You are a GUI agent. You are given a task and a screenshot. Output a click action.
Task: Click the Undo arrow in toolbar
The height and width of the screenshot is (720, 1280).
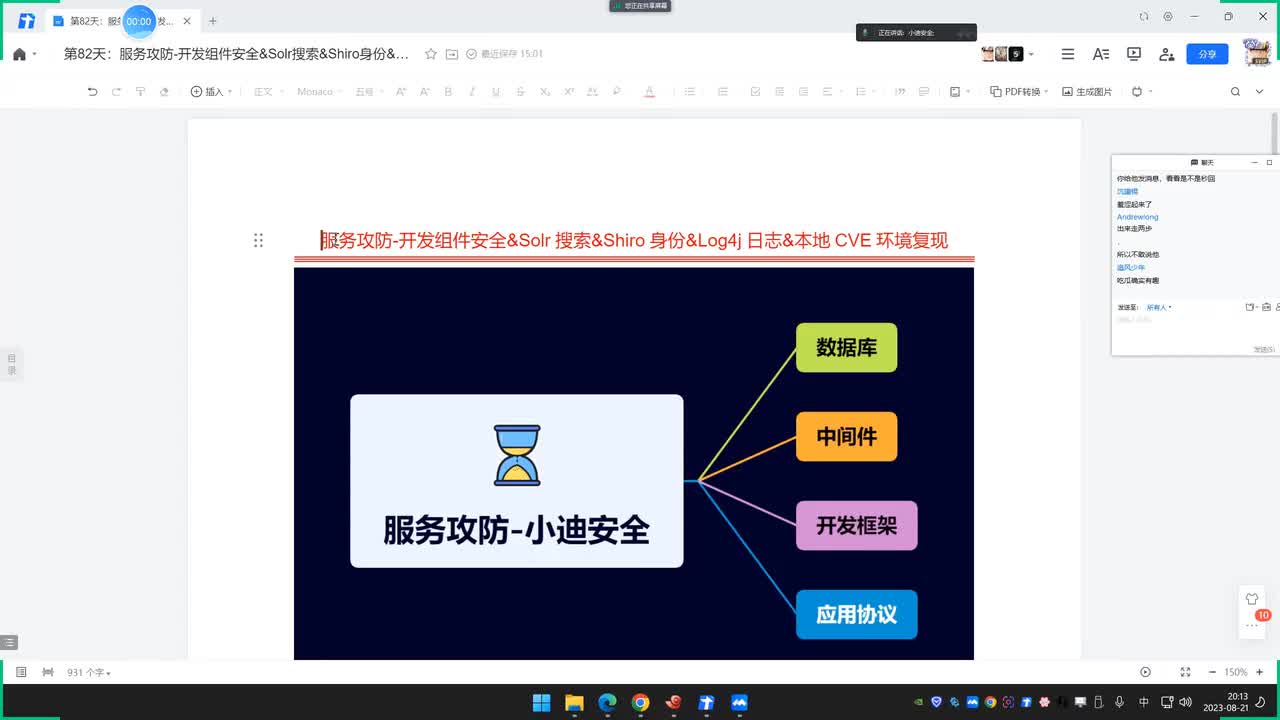[92, 91]
